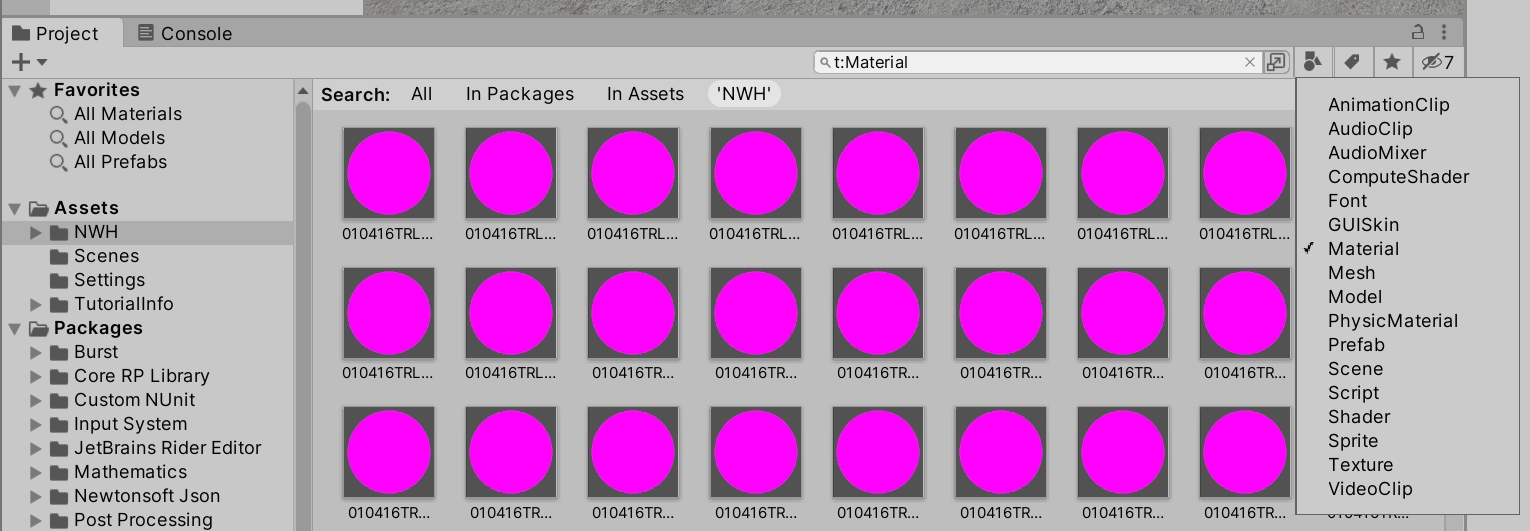Clear the t:Material search text

point(1249,62)
